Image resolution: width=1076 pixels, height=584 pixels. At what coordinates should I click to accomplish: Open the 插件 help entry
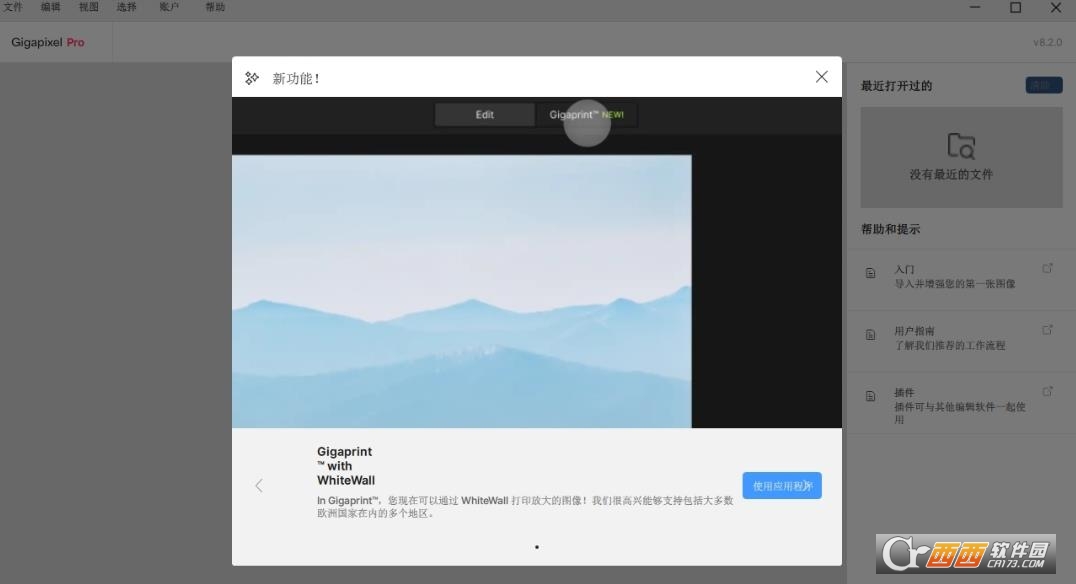click(961, 404)
